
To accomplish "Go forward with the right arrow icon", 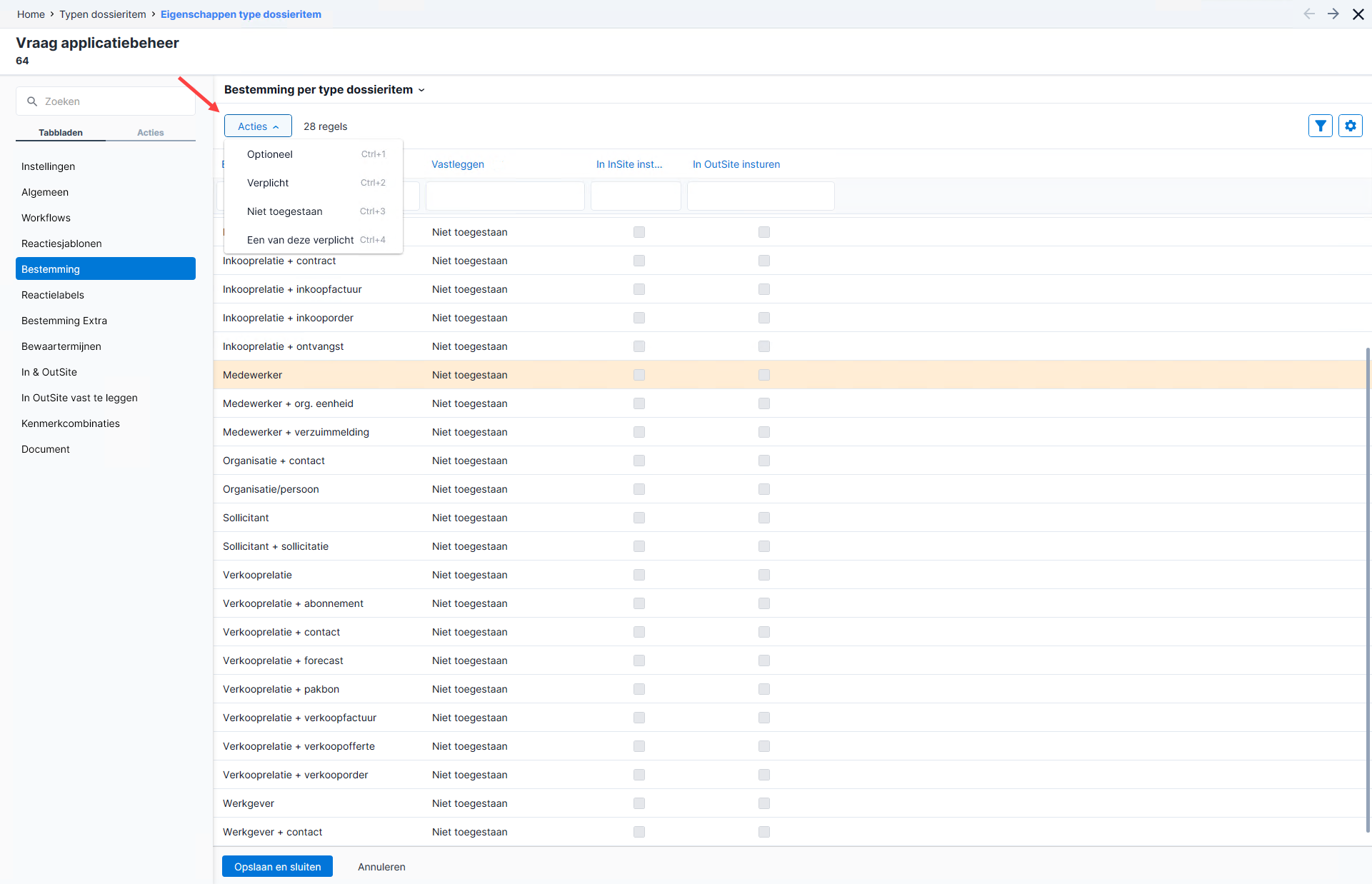I will tap(1333, 14).
